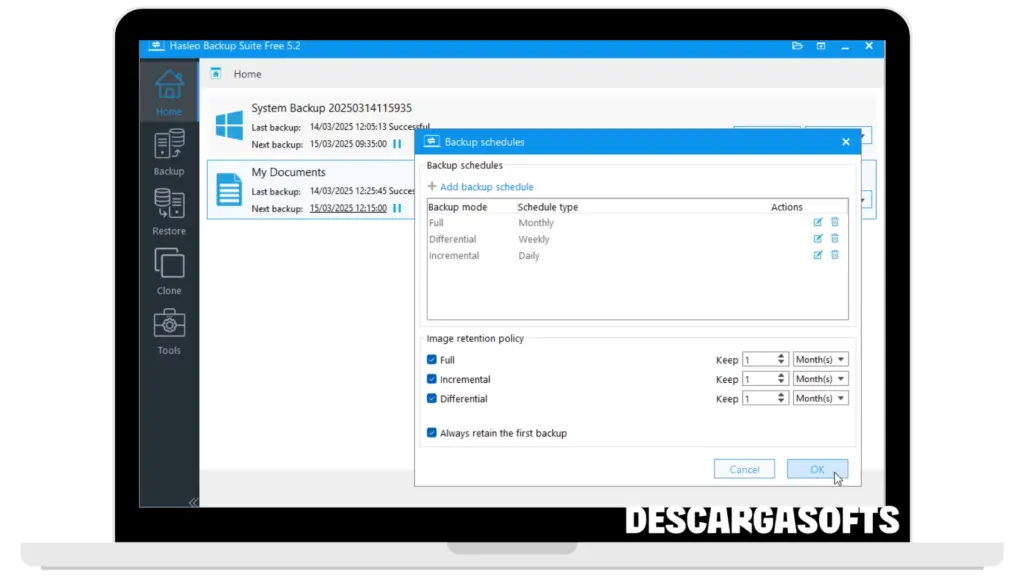This screenshot has width=1024, height=576.
Task: Expand Month(s) dropdown for Incremental retention
Action: point(820,379)
